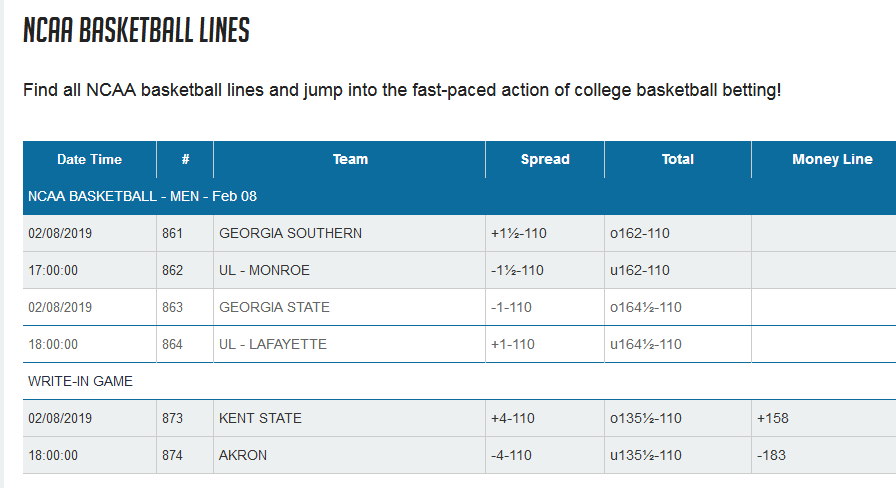Screen dimensions: 896x488
Task: Choose the o164½-110 over total
Action: (645, 307)
